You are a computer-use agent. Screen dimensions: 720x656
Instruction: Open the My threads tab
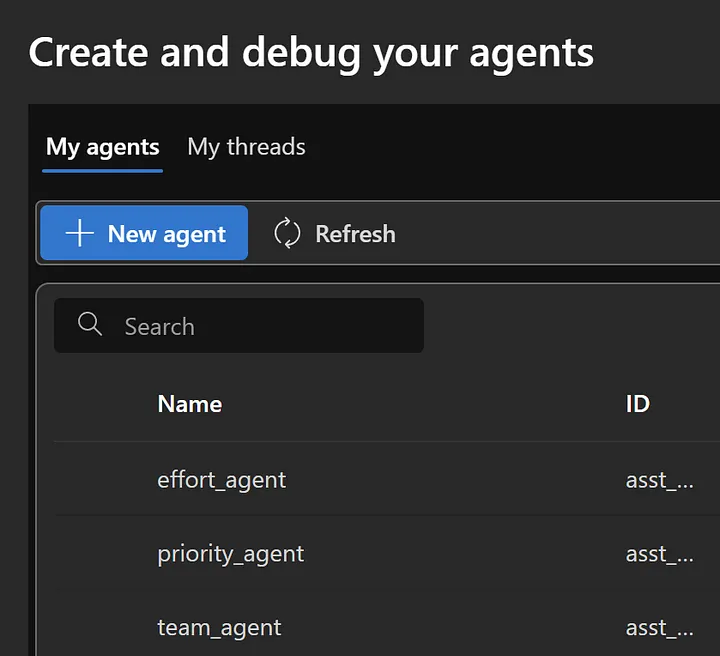click(246, 147)
